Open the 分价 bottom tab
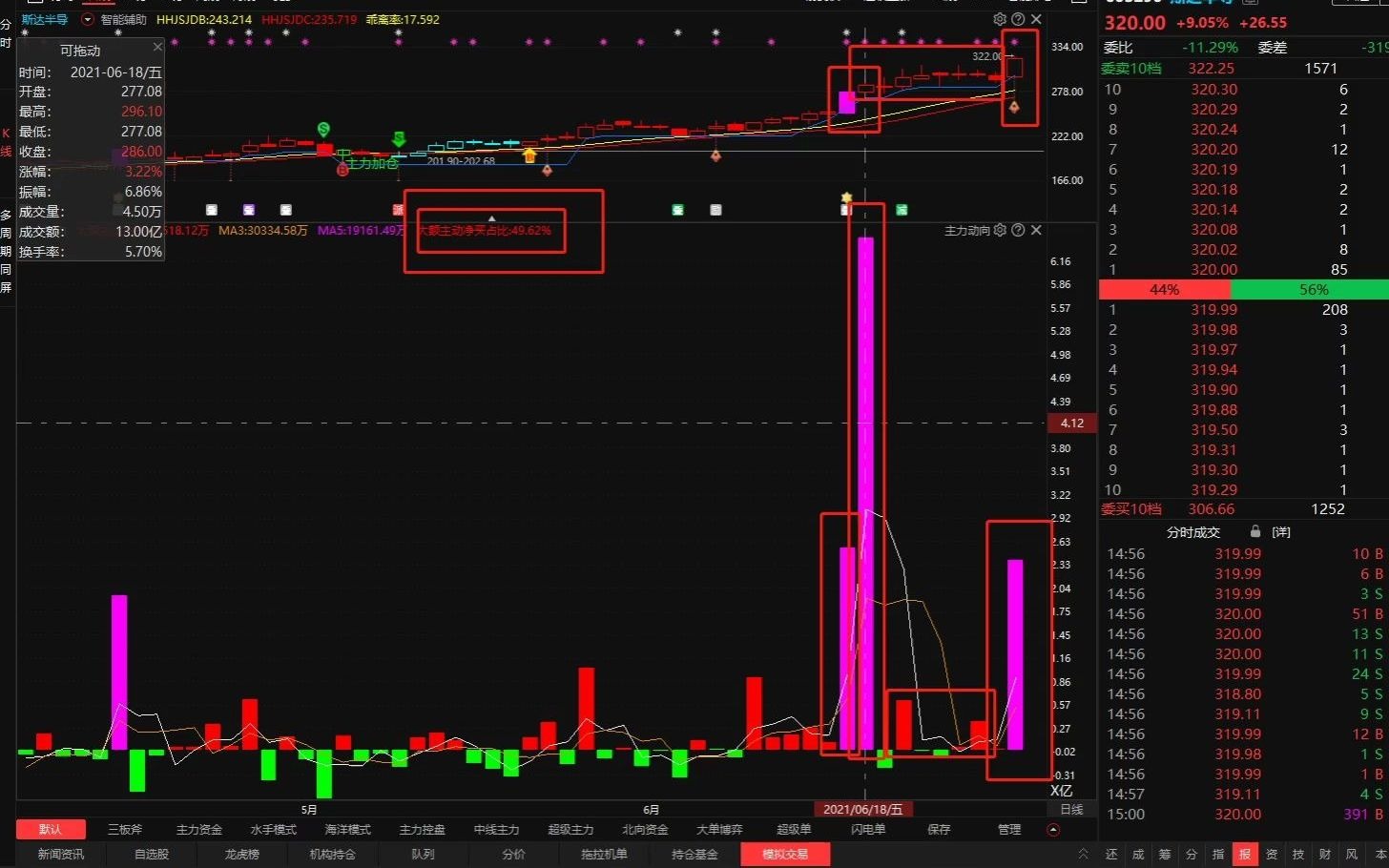Viewport: 1389px width, 868px height. pyautogui.click(x=513, y=854)
